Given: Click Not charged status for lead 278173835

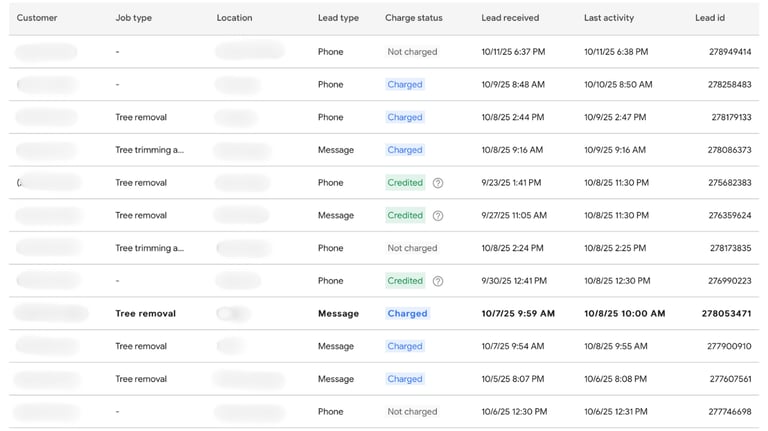Looking at the screenshot, I should pyautogui.click(x=412, y=248).
